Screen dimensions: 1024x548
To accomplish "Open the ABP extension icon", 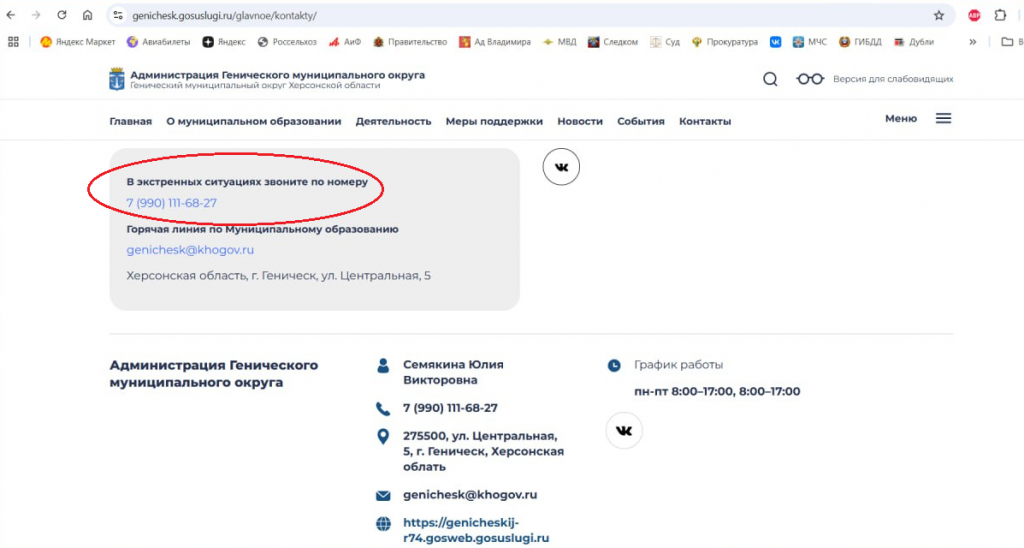I will pos(974,16).
